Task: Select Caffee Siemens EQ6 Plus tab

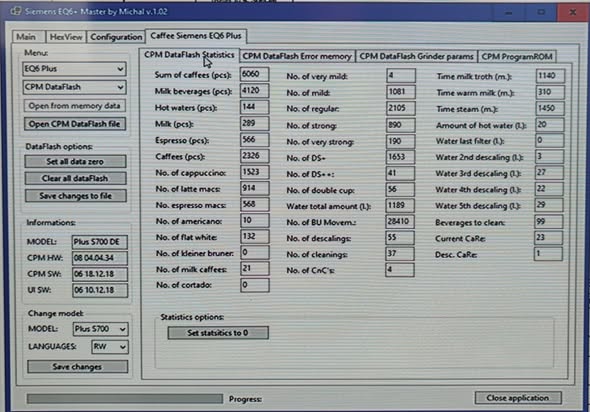Action: tap(196, 36)
